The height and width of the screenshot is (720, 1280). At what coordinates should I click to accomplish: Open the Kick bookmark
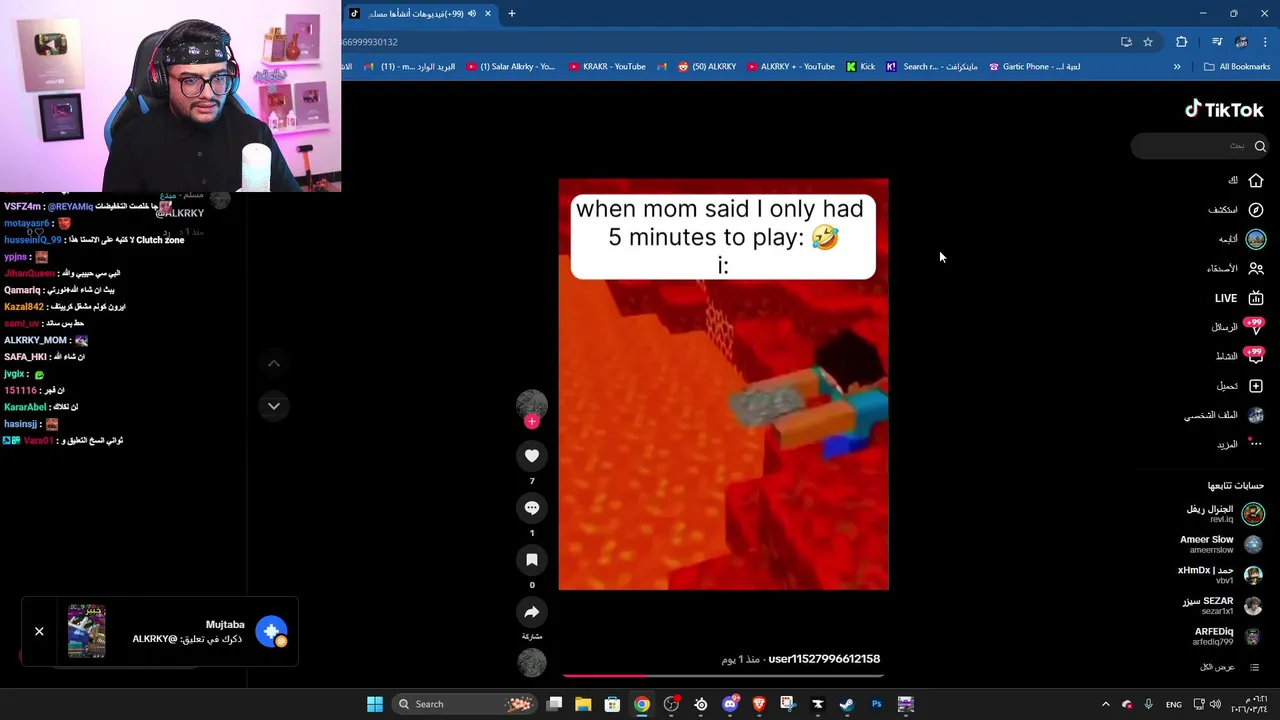click(861, 67)
